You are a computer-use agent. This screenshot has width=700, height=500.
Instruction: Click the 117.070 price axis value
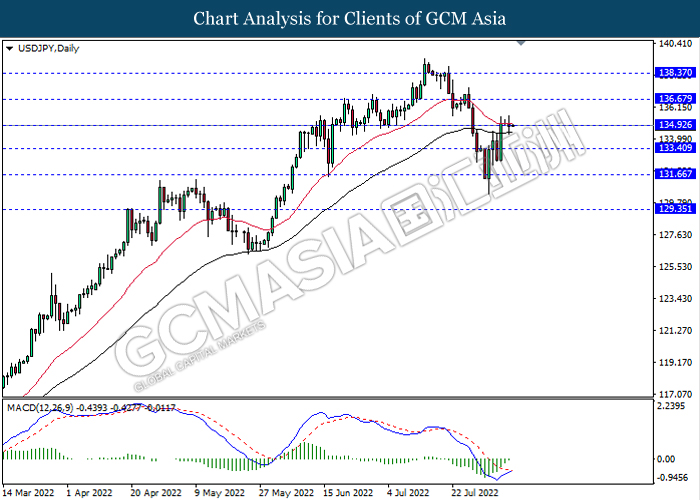tap(675, 395)
